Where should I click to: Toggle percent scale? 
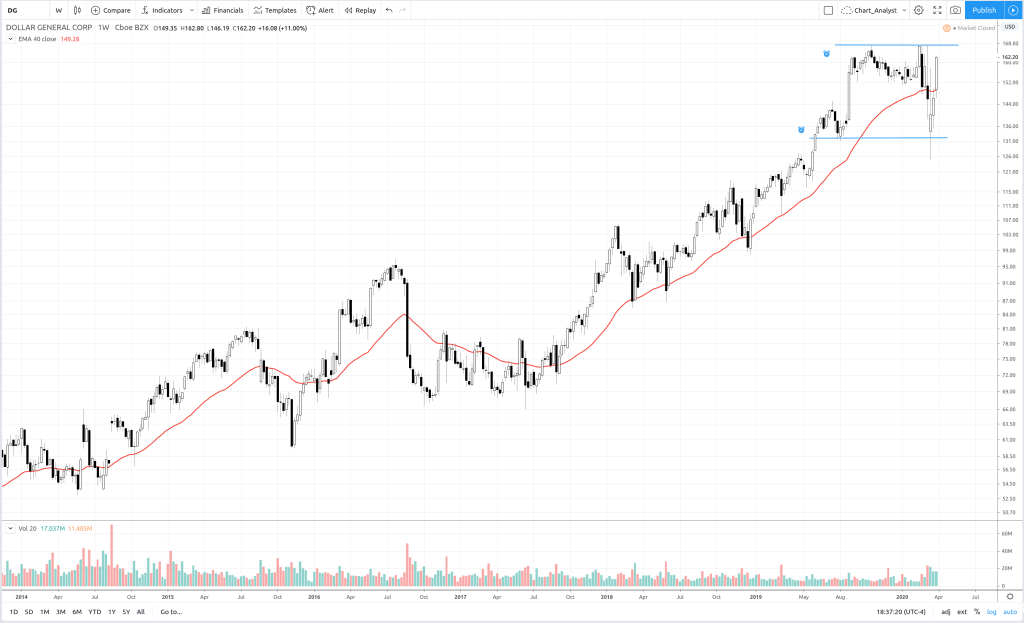tap(977, 611)
